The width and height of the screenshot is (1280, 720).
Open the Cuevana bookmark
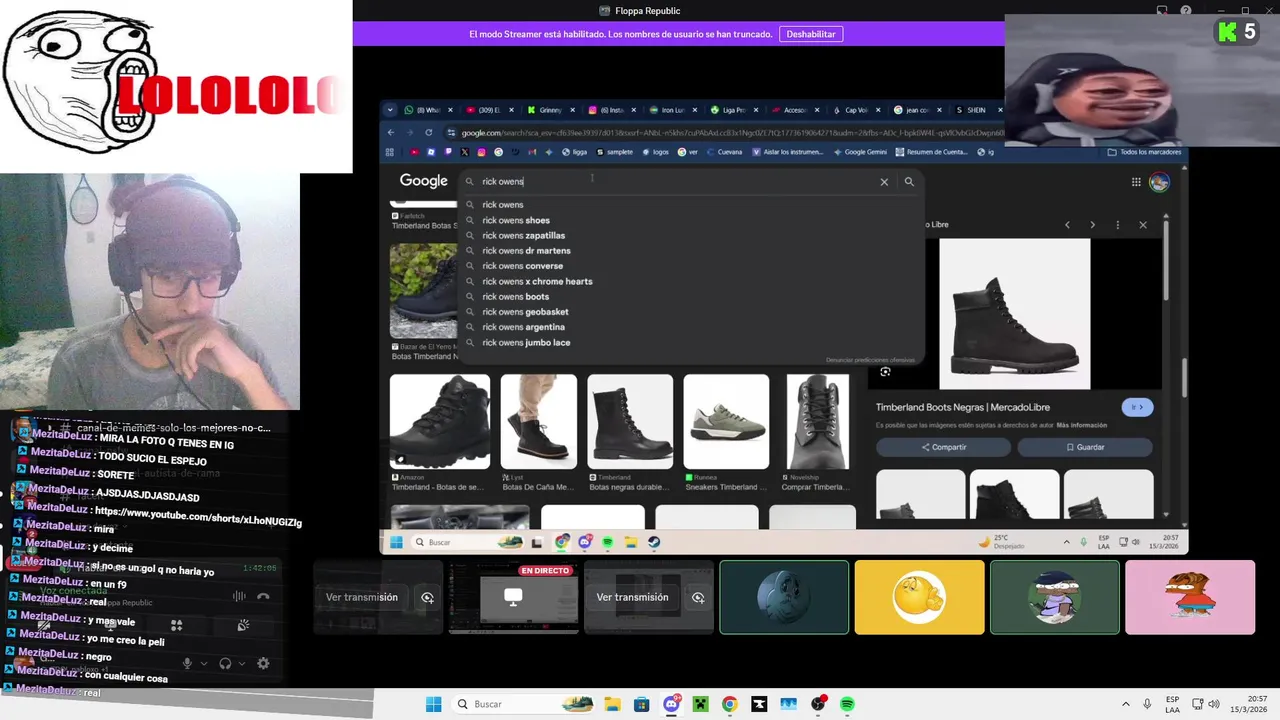pos(723,152)
